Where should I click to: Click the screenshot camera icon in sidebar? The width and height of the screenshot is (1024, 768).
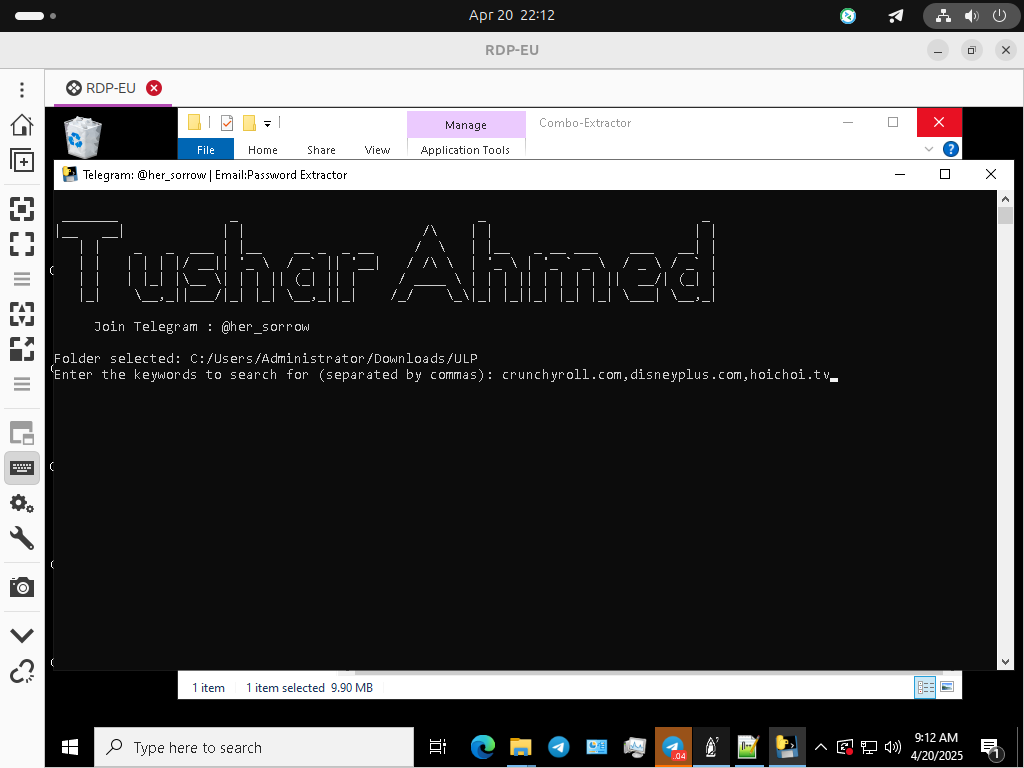coord(21,587)
